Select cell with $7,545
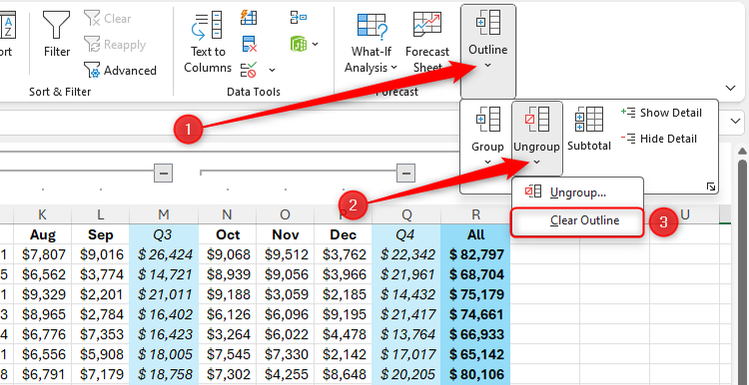Screen dimensions: 749x385 click(227, 354)
